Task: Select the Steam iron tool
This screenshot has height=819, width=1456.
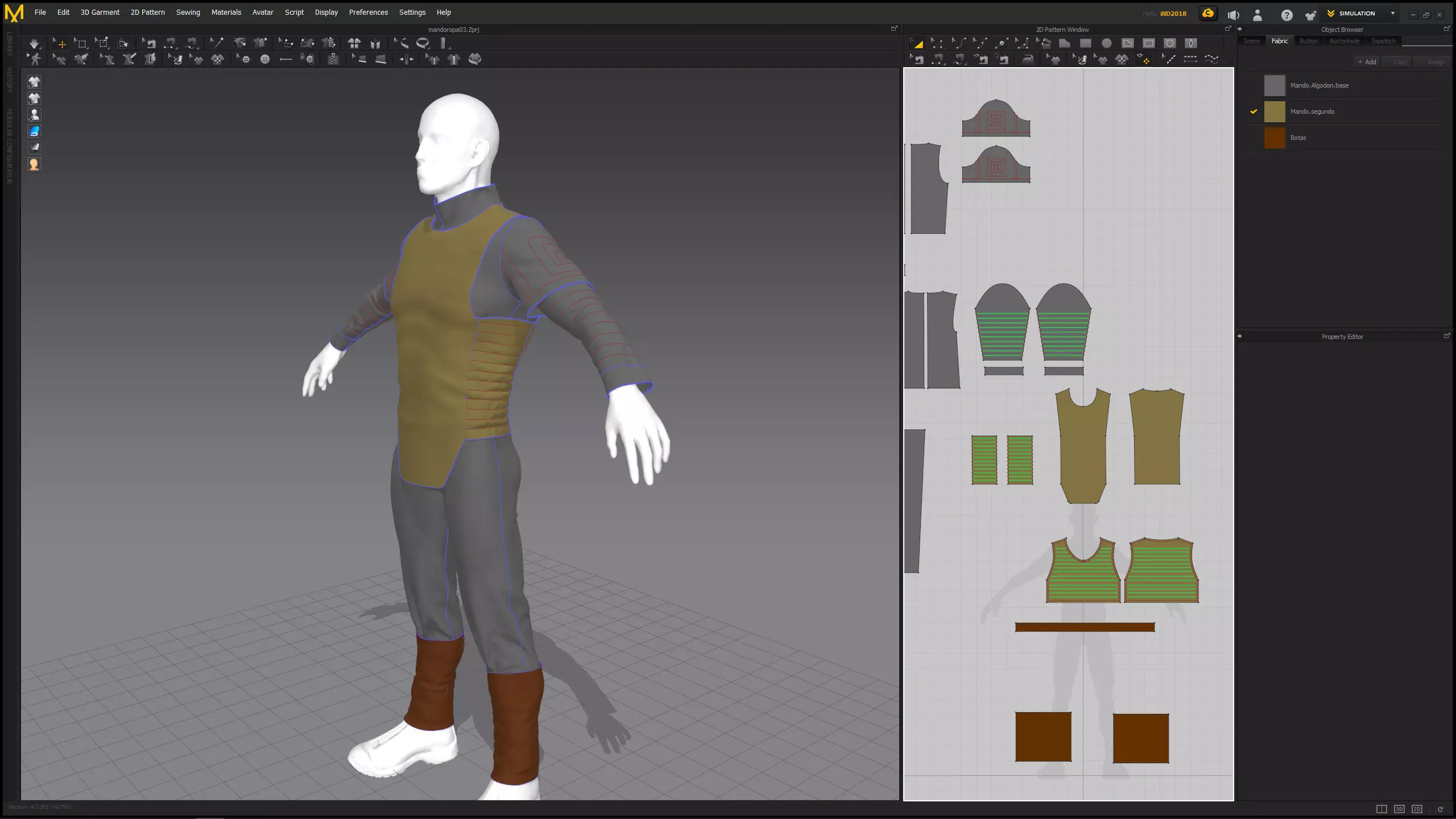Action: coord(1028,59)
